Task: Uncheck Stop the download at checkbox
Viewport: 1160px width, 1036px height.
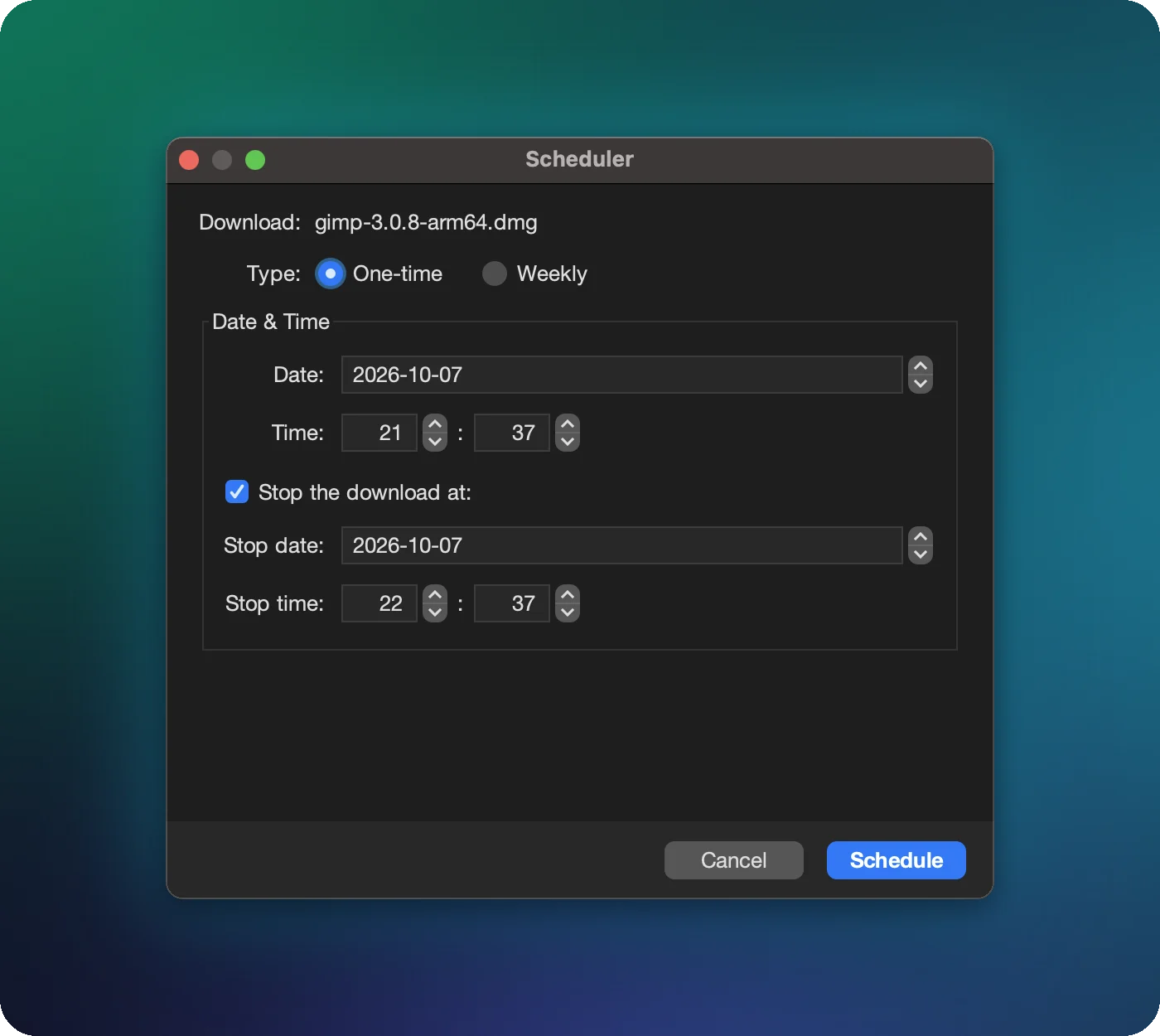Action: click(x=237, y=491)
